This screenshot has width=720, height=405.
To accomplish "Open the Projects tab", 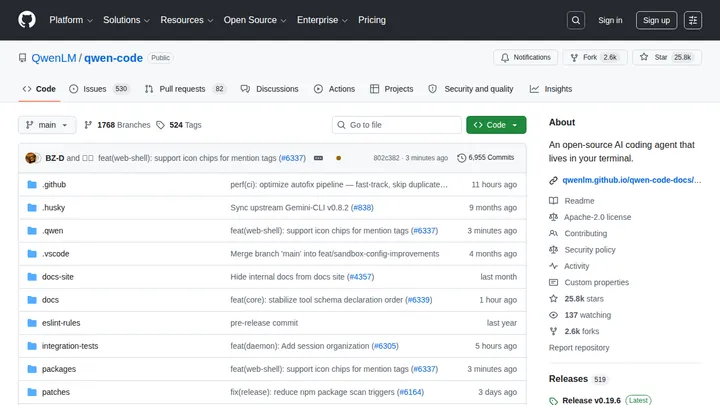I will 392,89.
